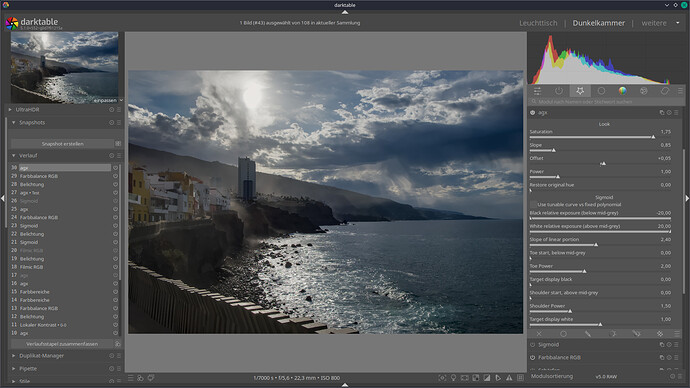Select drawn mask pencil icon
The width and height of the screenshot is (690, 388).
click(587, 334)
